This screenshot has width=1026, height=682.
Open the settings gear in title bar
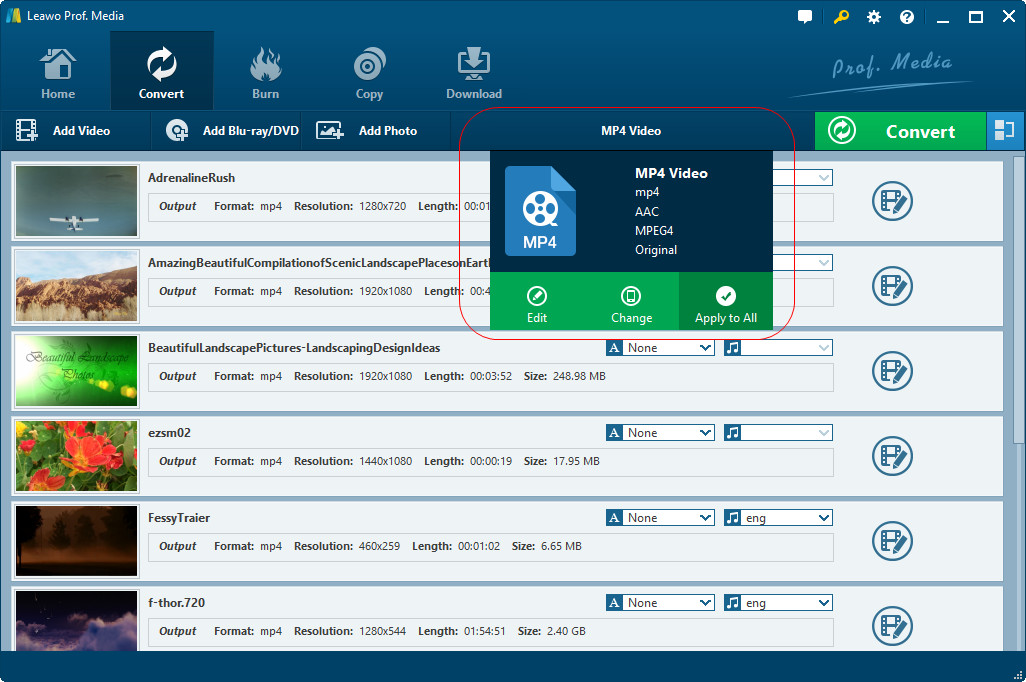click(874, 17)
